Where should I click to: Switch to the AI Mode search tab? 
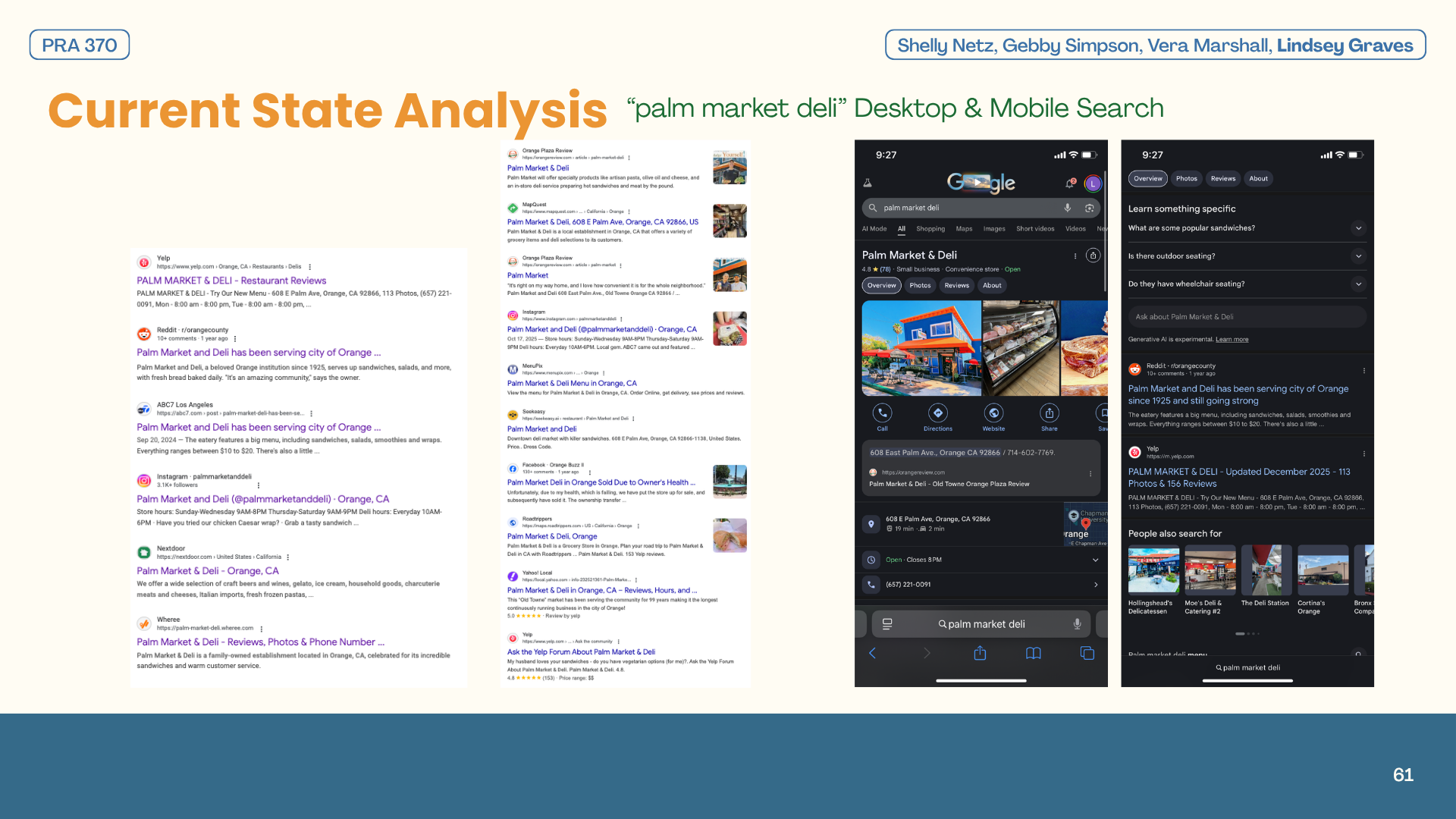pos(874,229)
